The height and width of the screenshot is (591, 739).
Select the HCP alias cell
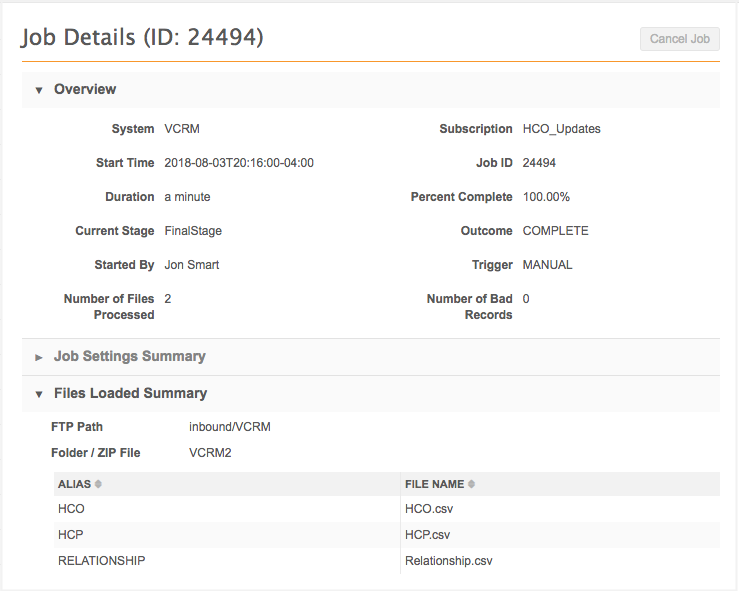71,535
